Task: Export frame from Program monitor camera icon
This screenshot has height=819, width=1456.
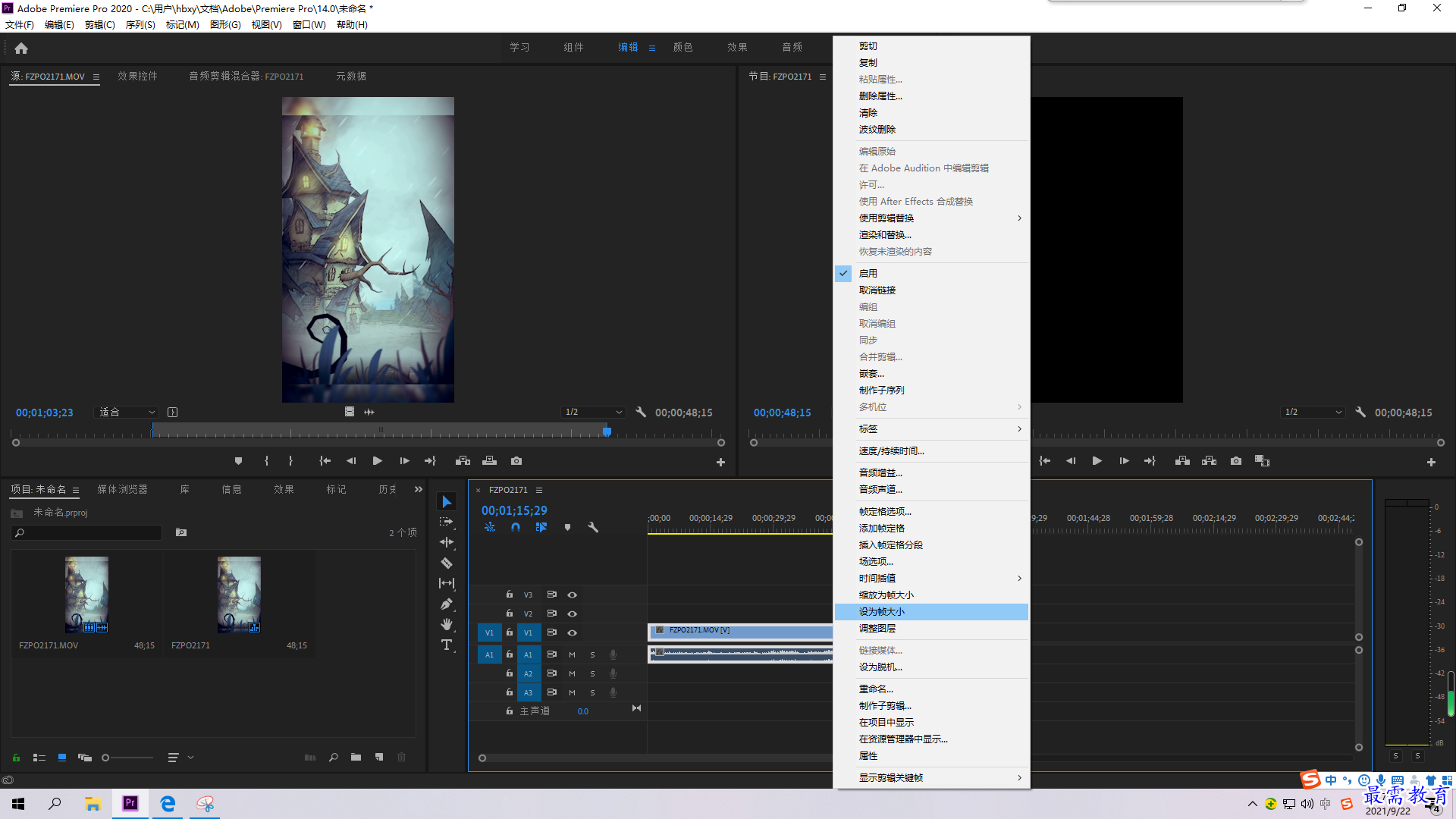Action: 1236,461
